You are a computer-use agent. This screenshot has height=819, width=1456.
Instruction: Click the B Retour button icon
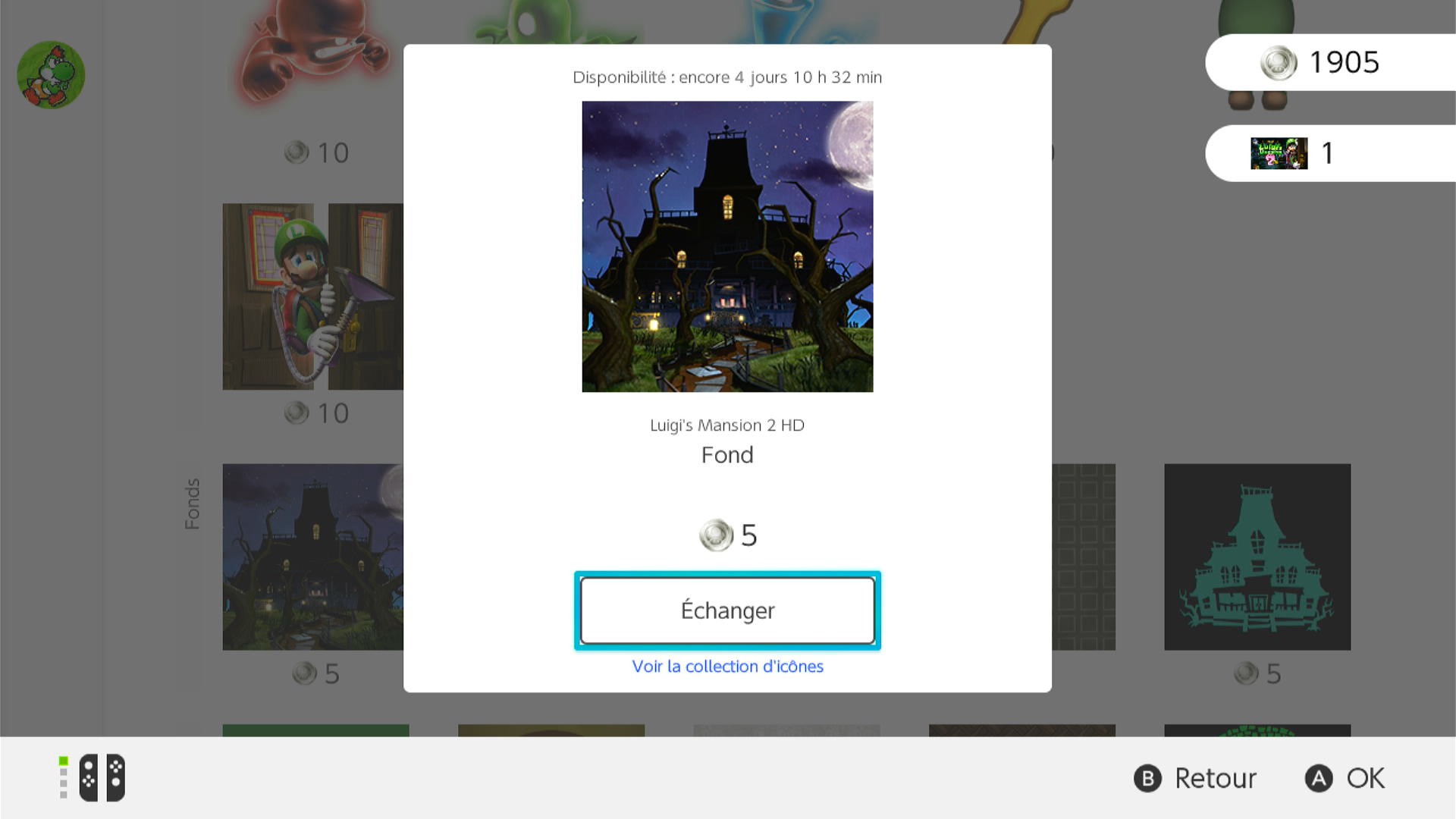pyautogui.click(x=1147, y=778)
